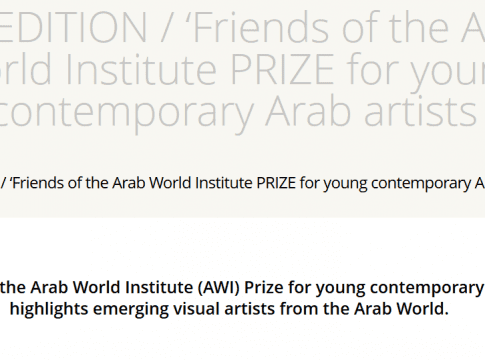This screenshot has height=360, width=485.
Task: Select the large 'Institute PRIZE' heading line
Action: point(200,69)
